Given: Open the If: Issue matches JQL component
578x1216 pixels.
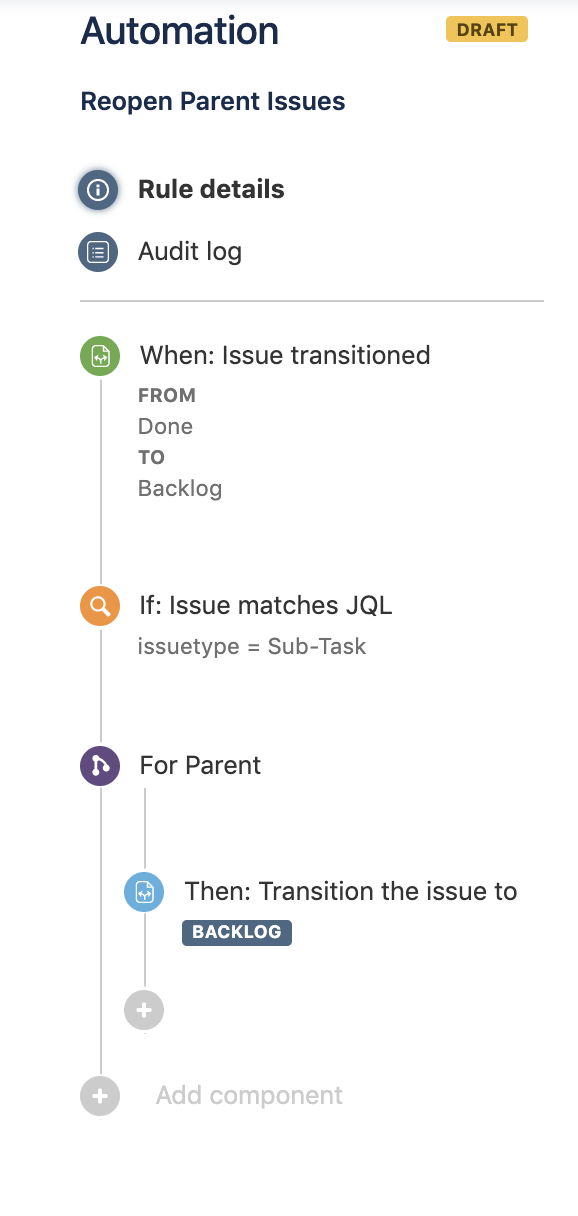Looking at the screenshot, I should pyautogui.click(x=264, y=606).
